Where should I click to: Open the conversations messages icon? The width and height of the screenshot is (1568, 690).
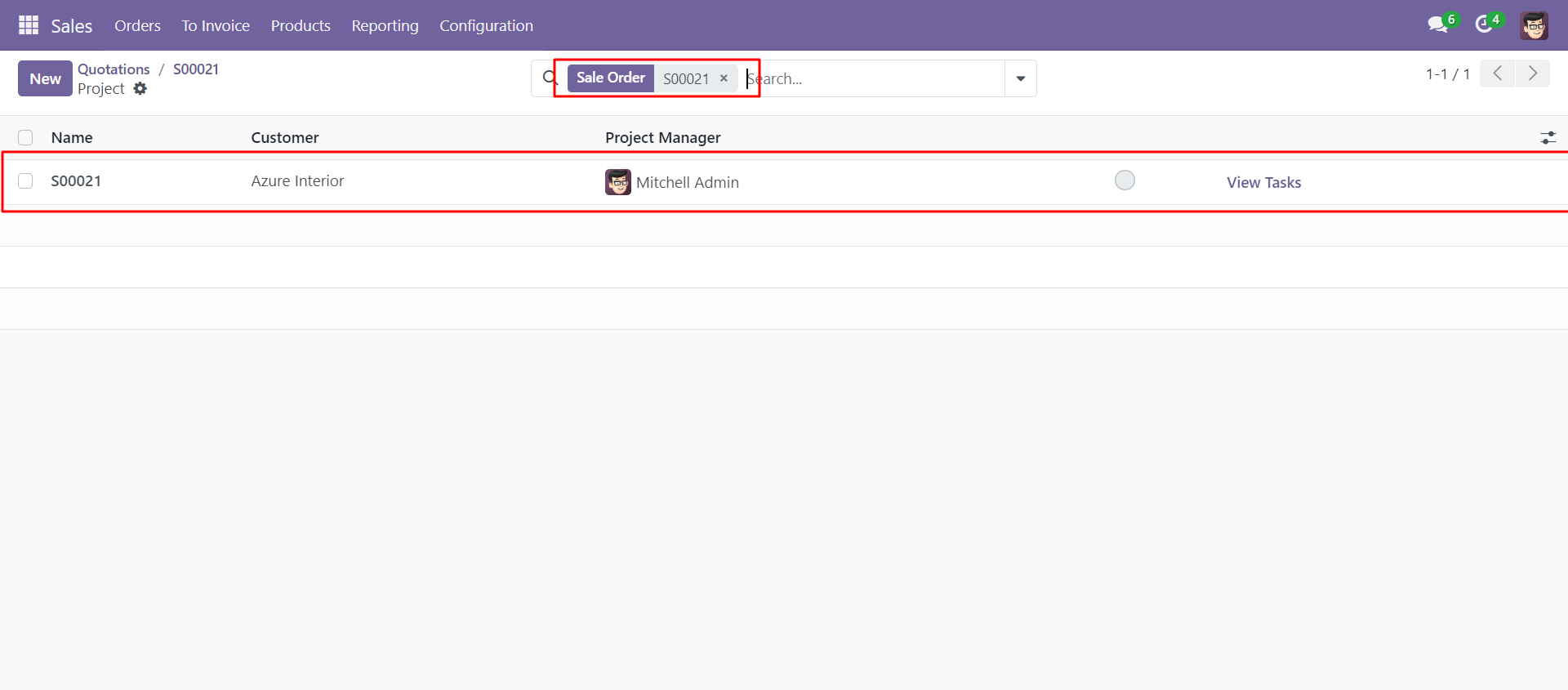click(x=1437, y=24)
